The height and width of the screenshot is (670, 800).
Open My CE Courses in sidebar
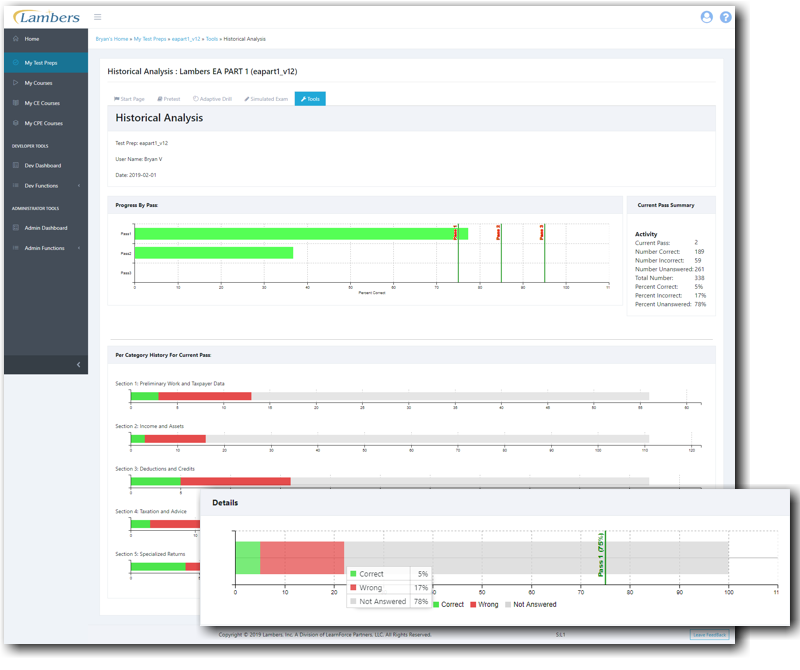[x=42, y=103]
